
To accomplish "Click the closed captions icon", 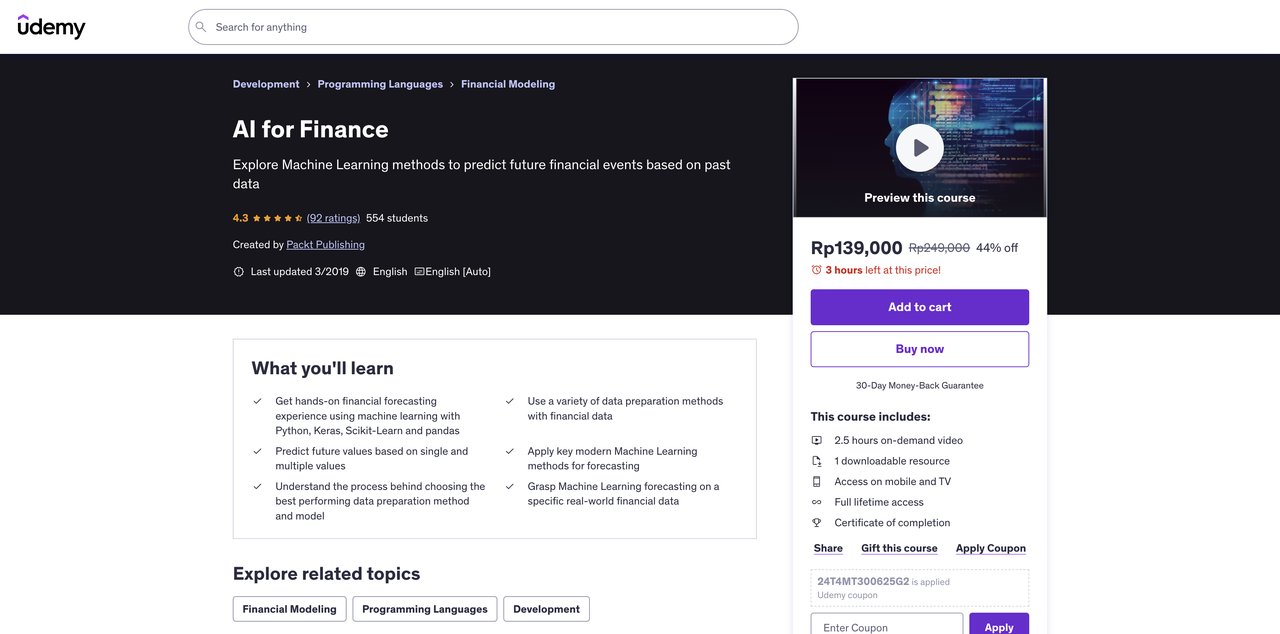I will click(419, 272).
